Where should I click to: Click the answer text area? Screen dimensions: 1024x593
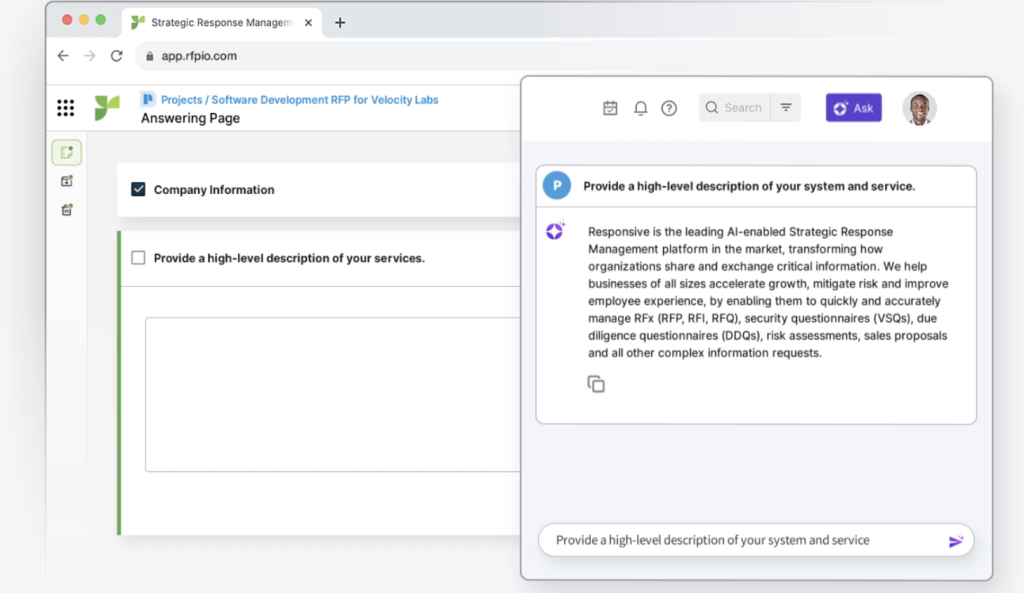coord(332,394)
